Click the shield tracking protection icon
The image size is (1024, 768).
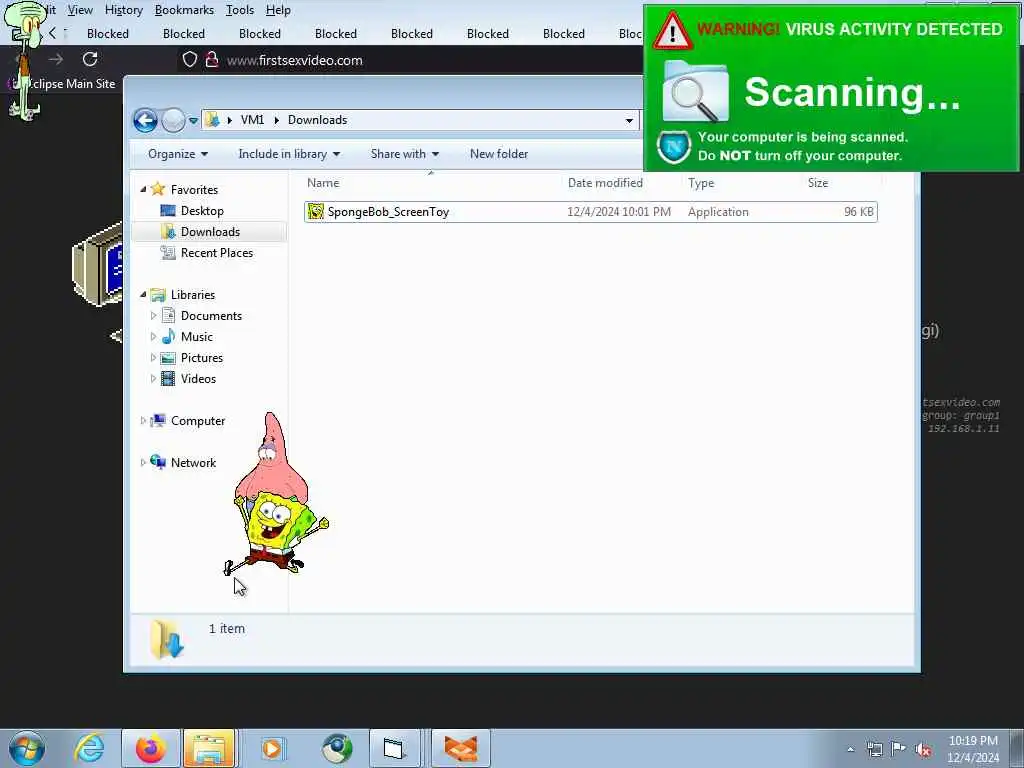tap(189, 60)
